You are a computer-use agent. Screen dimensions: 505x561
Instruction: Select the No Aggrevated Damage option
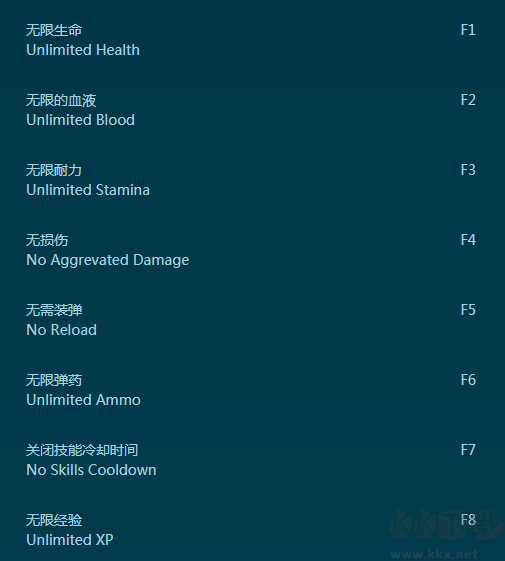pos(108,260)
